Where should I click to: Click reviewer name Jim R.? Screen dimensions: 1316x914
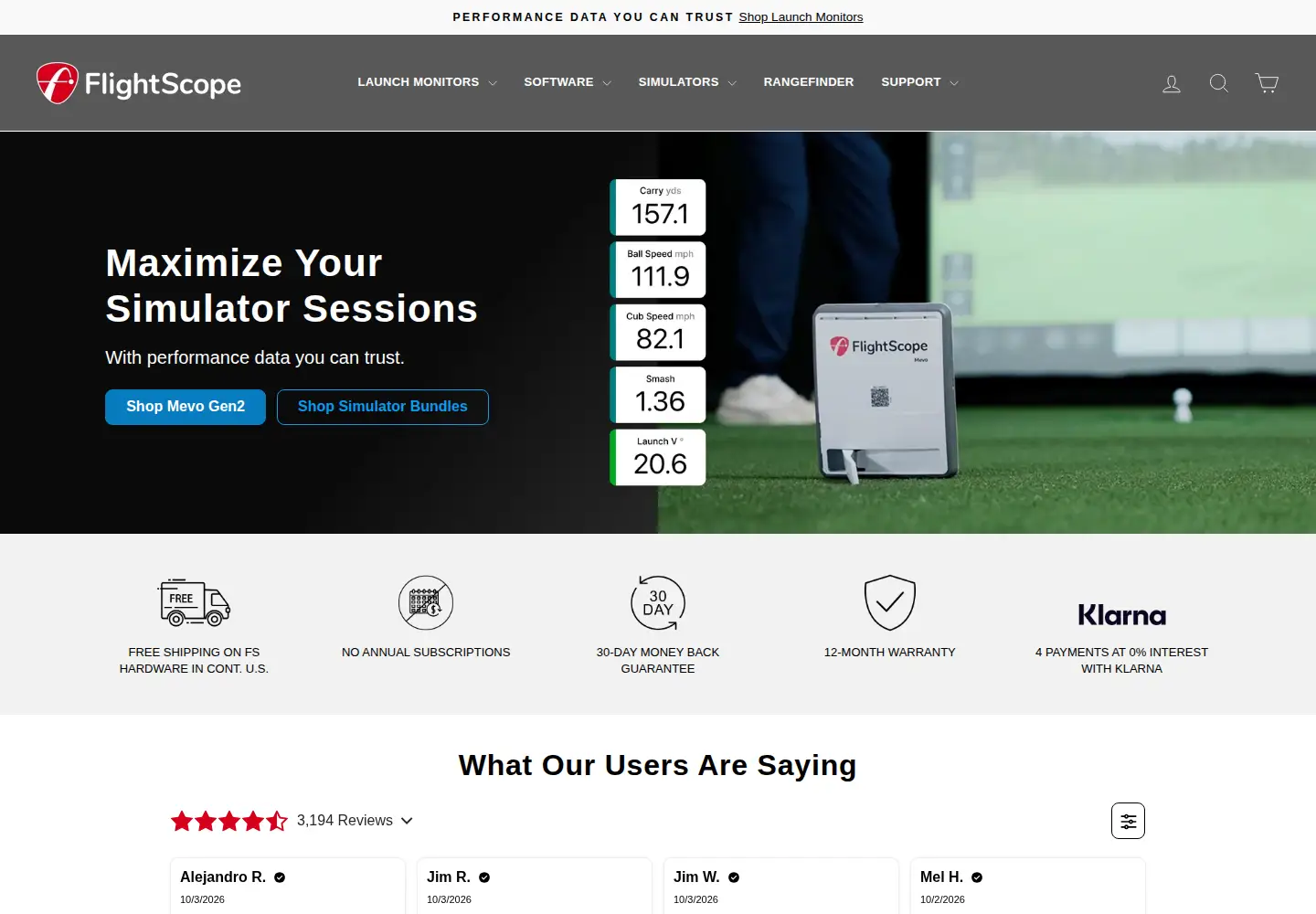[x=449, y=877]
